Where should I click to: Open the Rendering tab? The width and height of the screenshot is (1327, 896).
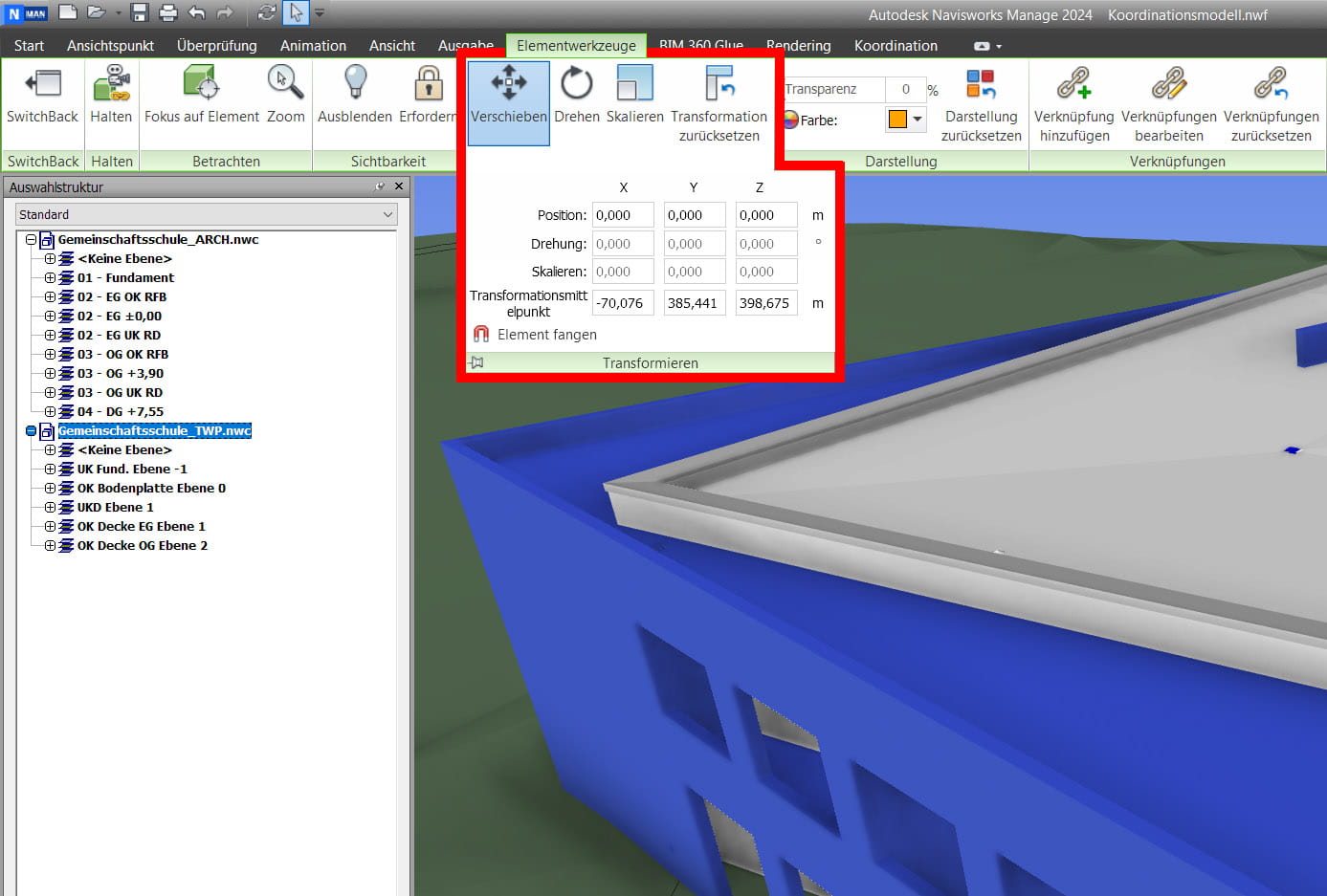coord(798,45)
